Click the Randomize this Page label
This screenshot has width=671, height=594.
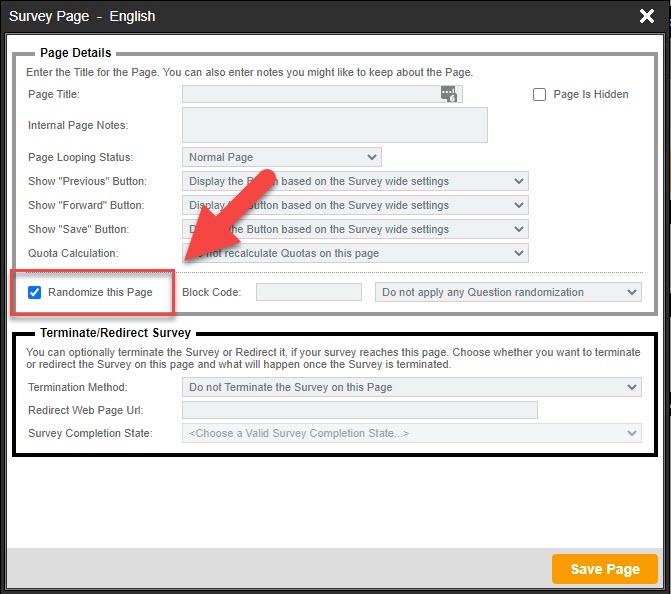pos(100,292)
